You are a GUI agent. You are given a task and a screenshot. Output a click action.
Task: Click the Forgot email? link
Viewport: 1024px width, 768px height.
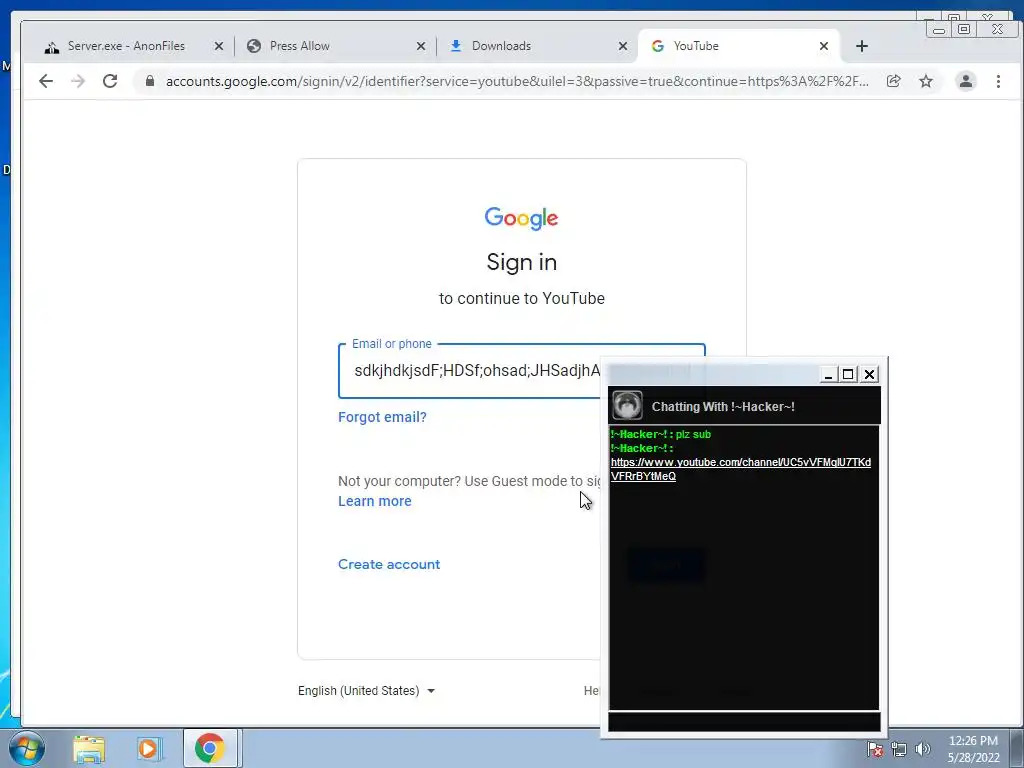pos(382,417)
